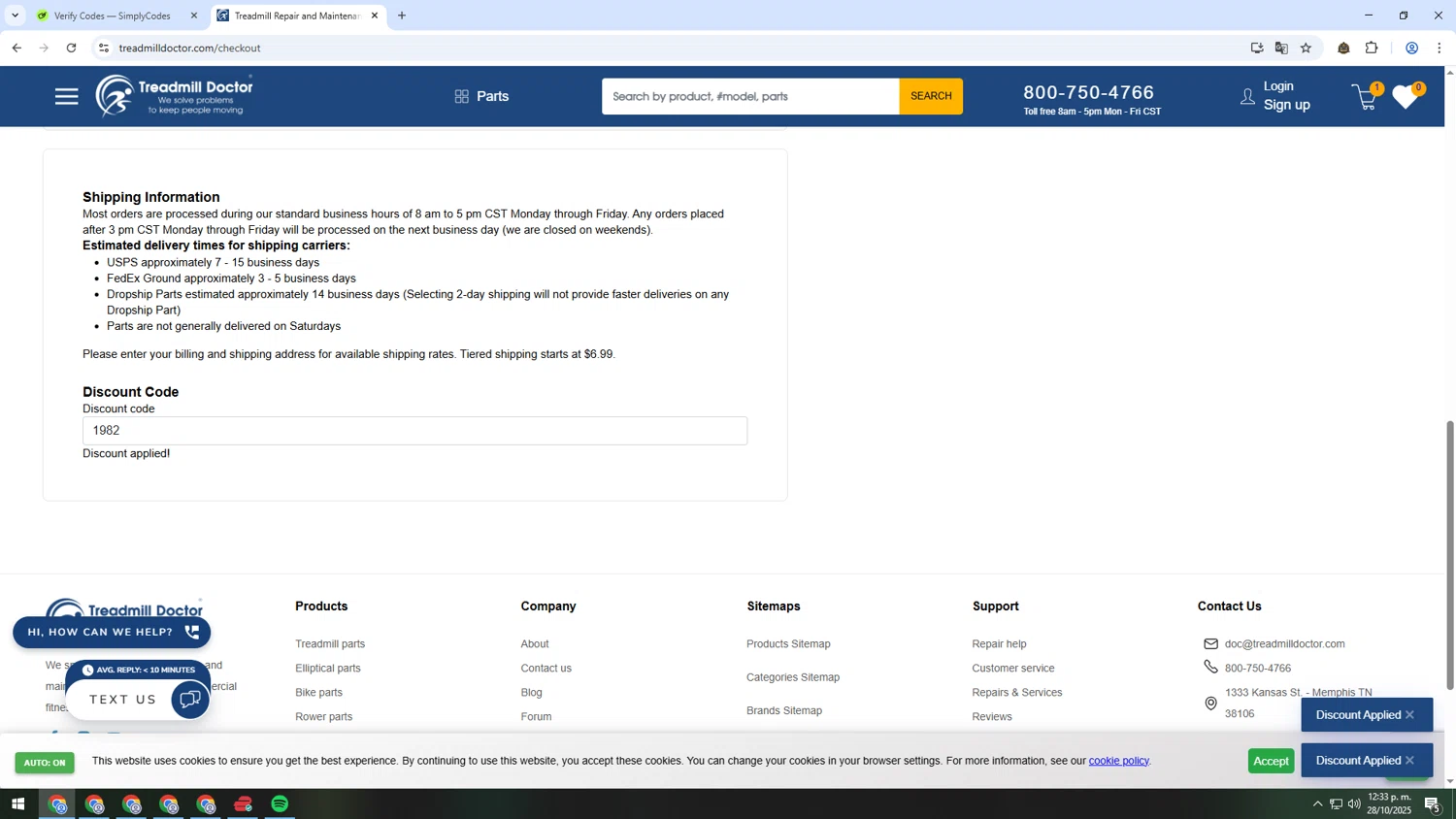Open the Treadmill parts footer link
1456x819 pixels.
(x=330, y=644)
